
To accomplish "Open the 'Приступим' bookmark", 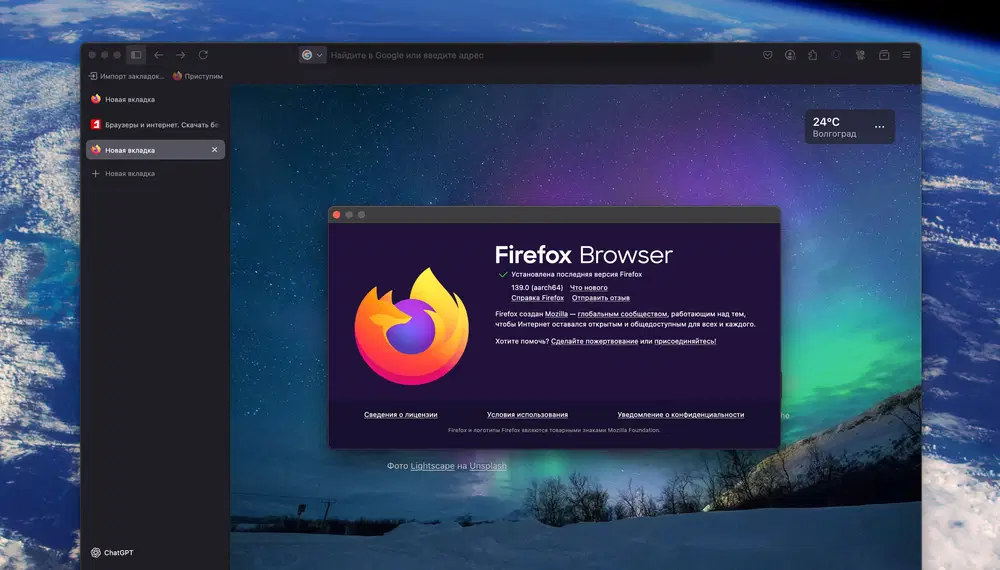I will (x=198, y=76).
